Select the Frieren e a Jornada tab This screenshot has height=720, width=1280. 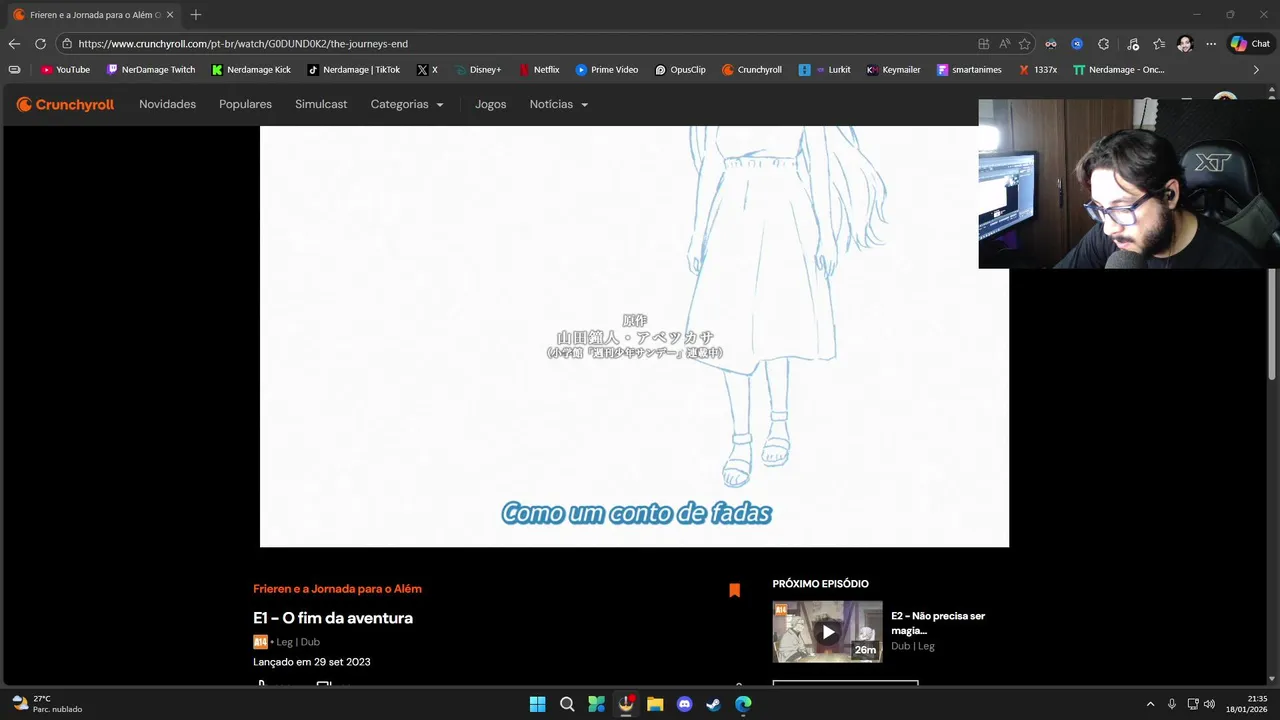pos(94,15)
